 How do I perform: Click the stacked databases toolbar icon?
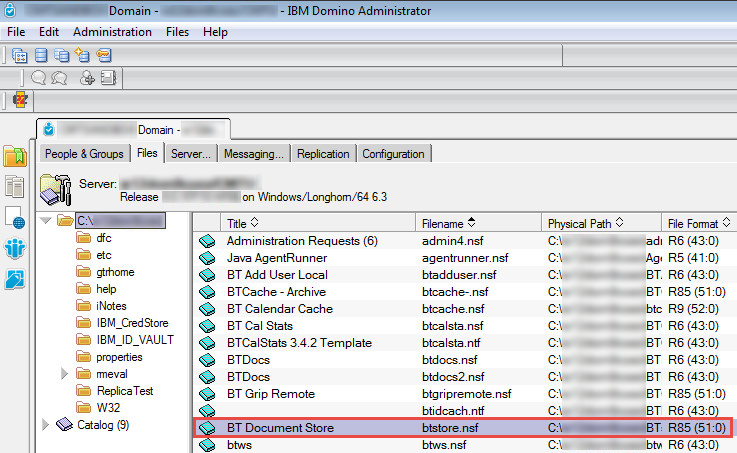click(x=62, y=55)
